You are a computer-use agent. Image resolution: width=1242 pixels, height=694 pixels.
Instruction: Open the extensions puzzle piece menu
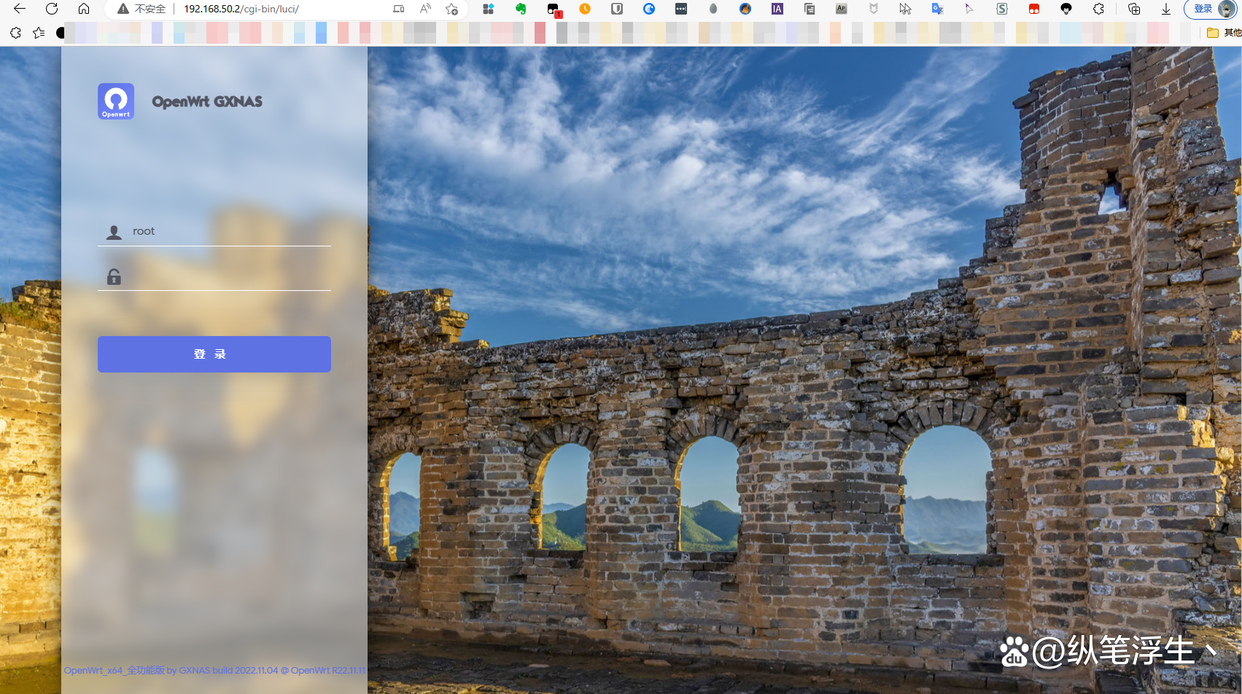click(x=1099, y=9)
